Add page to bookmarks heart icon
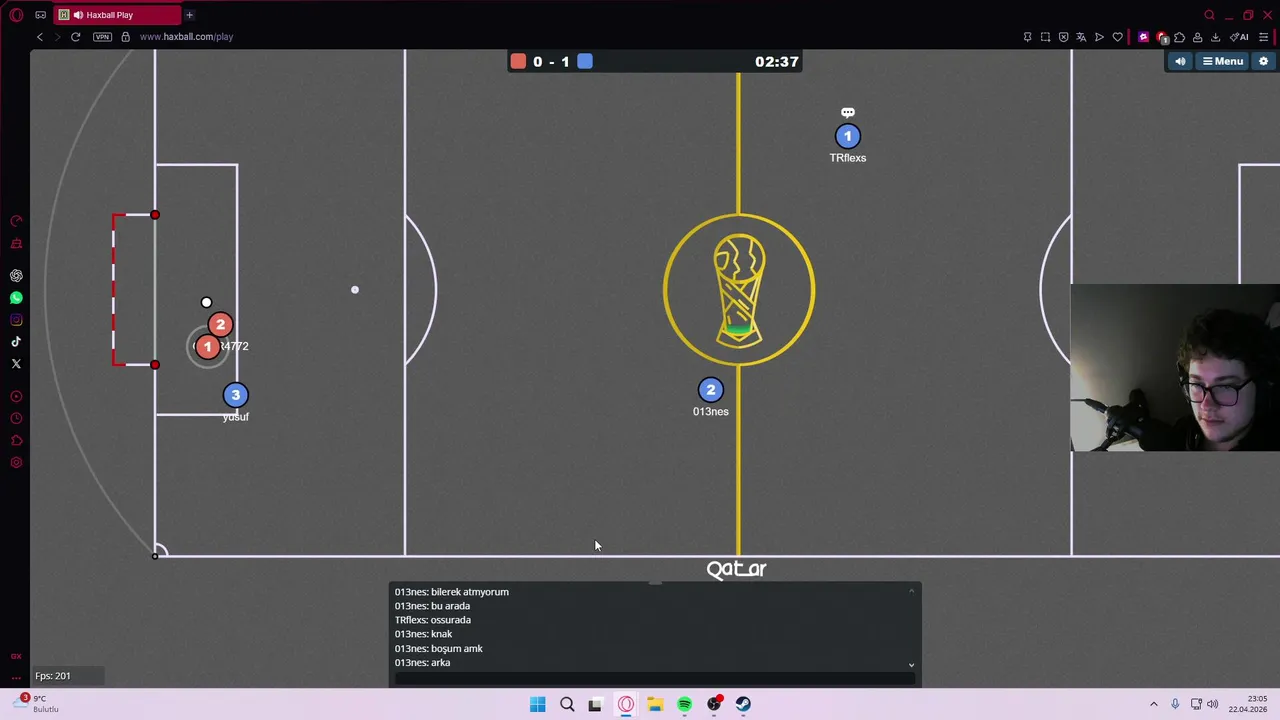Screen dimensions: 1280x720 pos(1117,37)
